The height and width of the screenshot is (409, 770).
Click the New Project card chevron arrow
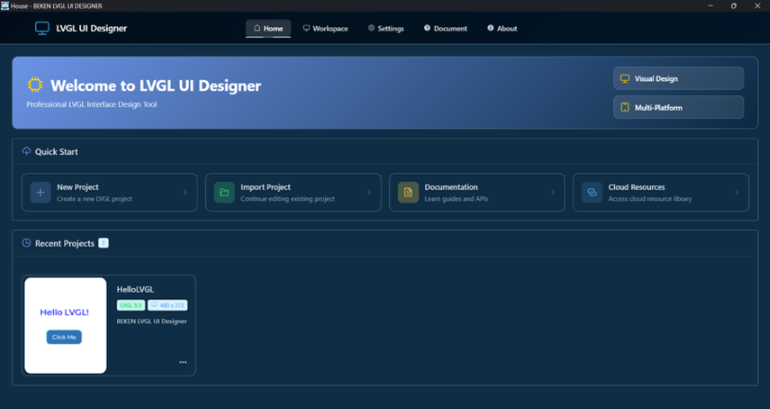click(185, 192)
